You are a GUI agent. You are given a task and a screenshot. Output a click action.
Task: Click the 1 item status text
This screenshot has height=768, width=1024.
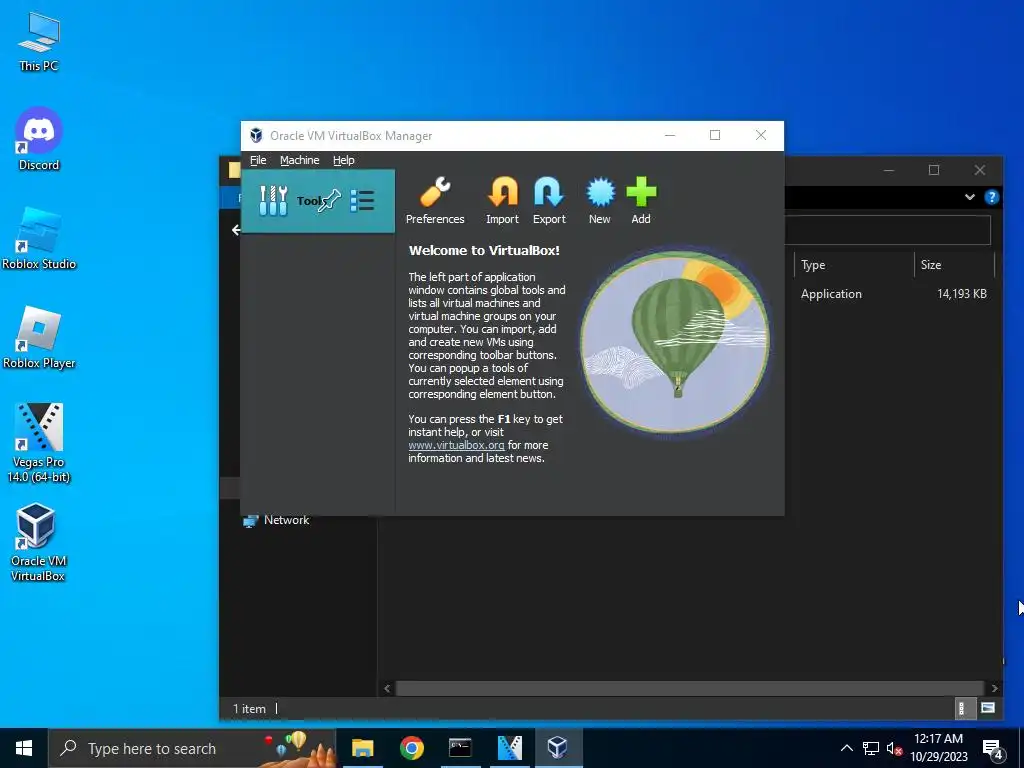(249, 709)
